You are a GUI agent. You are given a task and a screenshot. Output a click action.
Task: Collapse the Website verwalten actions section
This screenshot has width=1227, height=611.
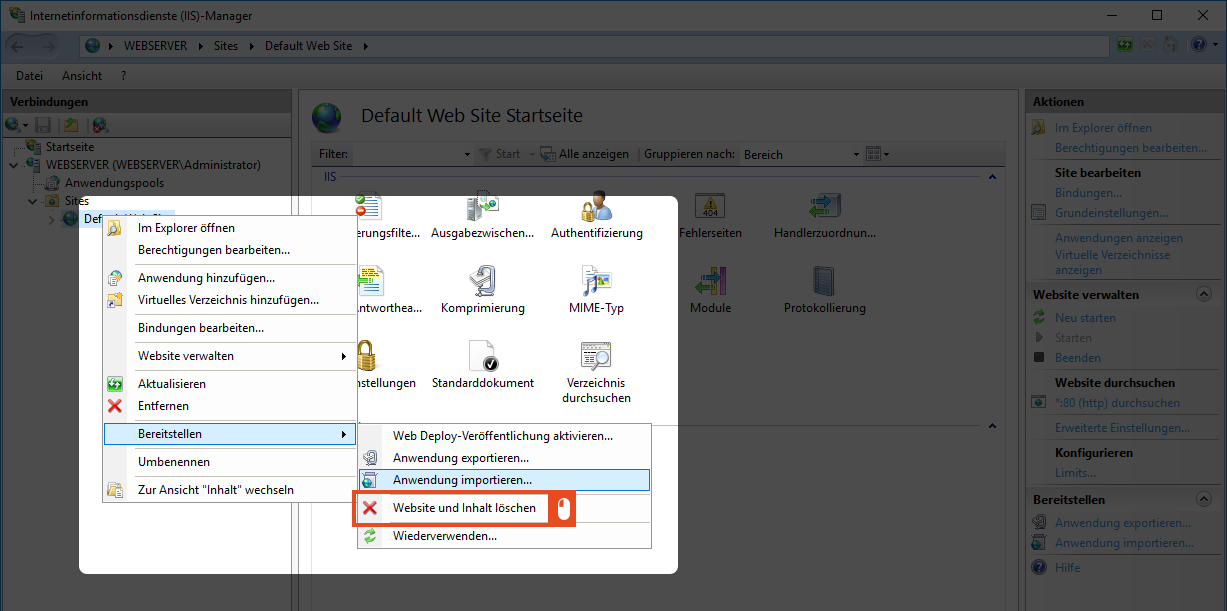tap(1204, 295)
